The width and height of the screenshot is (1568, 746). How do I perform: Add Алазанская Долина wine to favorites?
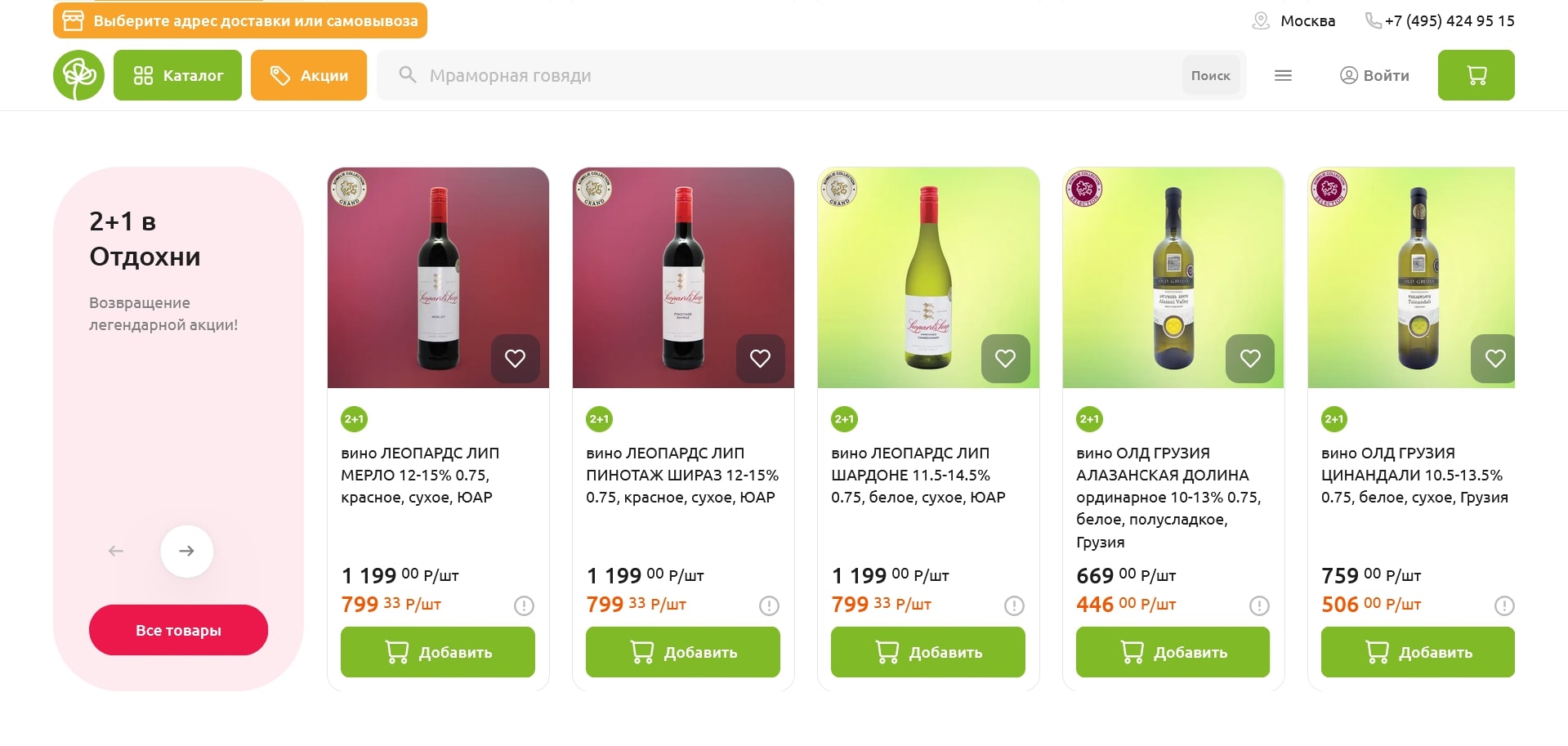1250,358
